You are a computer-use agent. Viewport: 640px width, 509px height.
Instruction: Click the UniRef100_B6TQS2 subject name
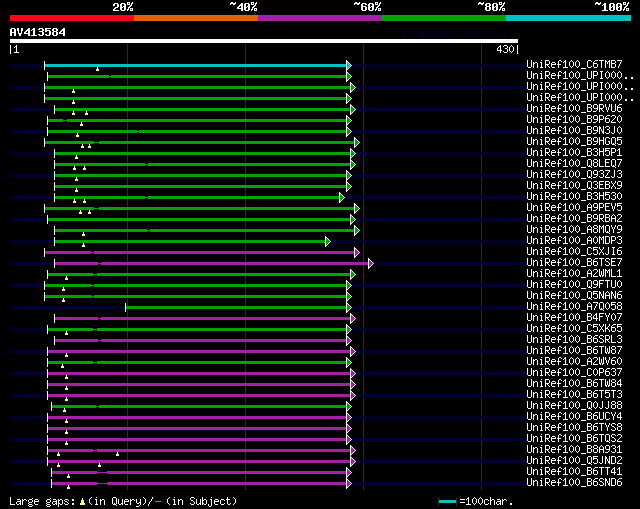tap(574, 439)
